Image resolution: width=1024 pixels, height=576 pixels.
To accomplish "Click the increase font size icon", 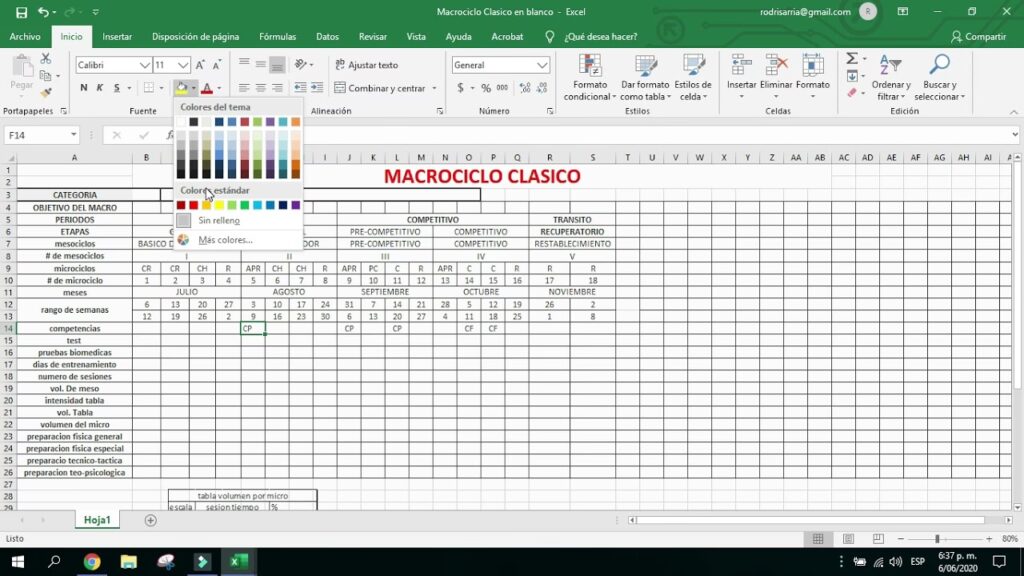I will click(201, 65).
